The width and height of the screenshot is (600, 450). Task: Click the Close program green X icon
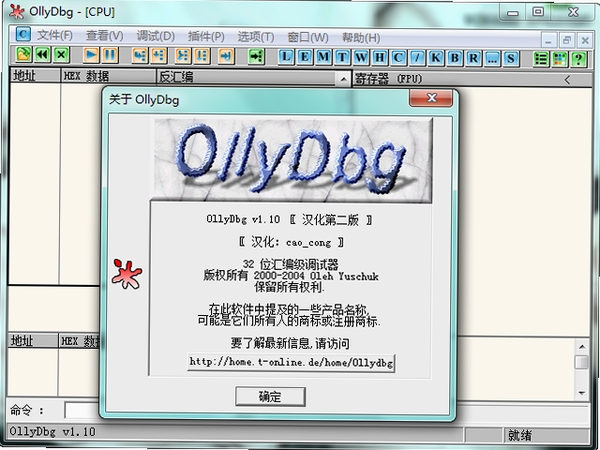tap(61, 55)
